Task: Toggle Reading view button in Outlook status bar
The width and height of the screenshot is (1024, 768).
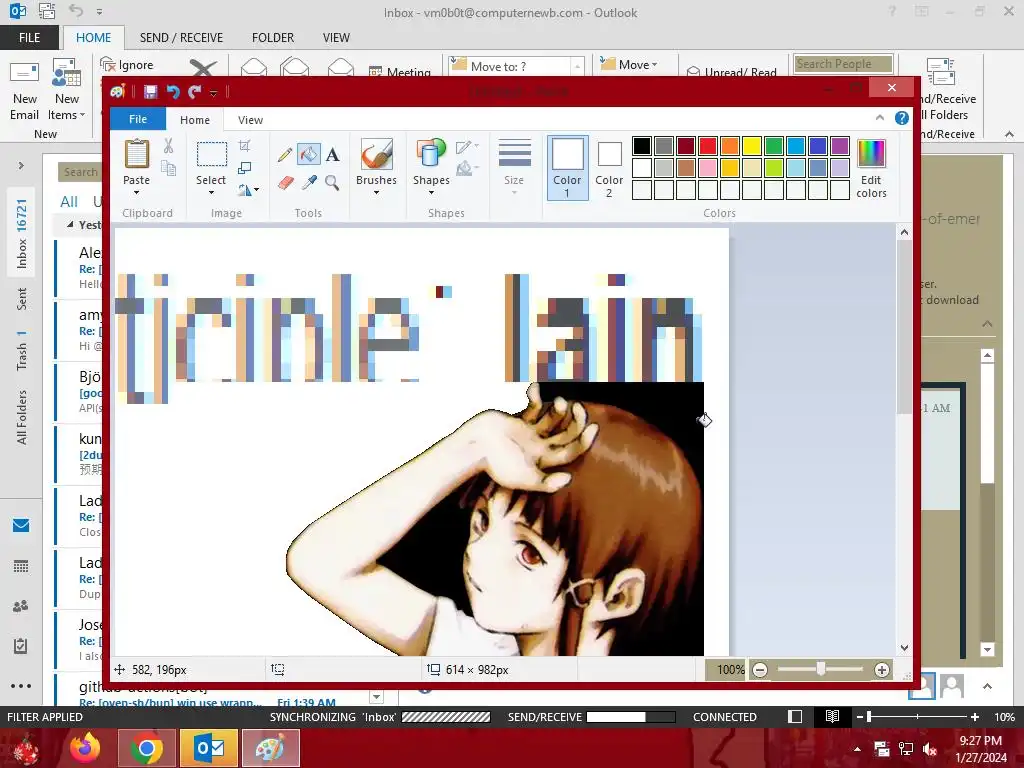Action: [x=832, y=716]
